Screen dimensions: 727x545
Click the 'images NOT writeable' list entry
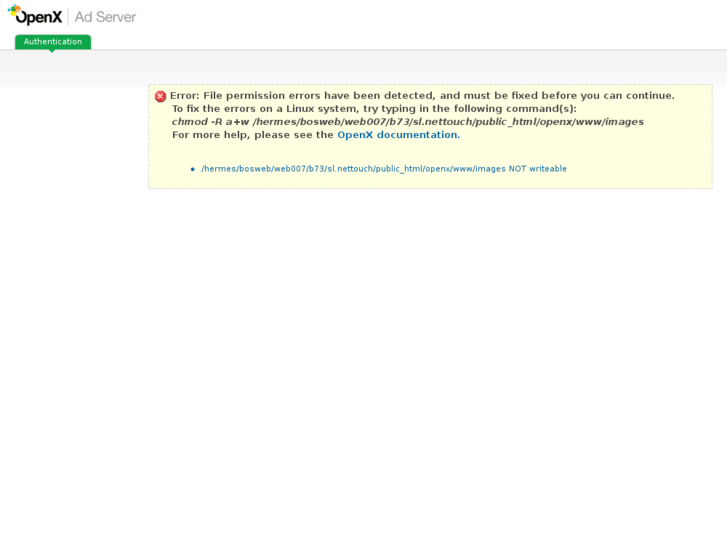tap(384, 169)
